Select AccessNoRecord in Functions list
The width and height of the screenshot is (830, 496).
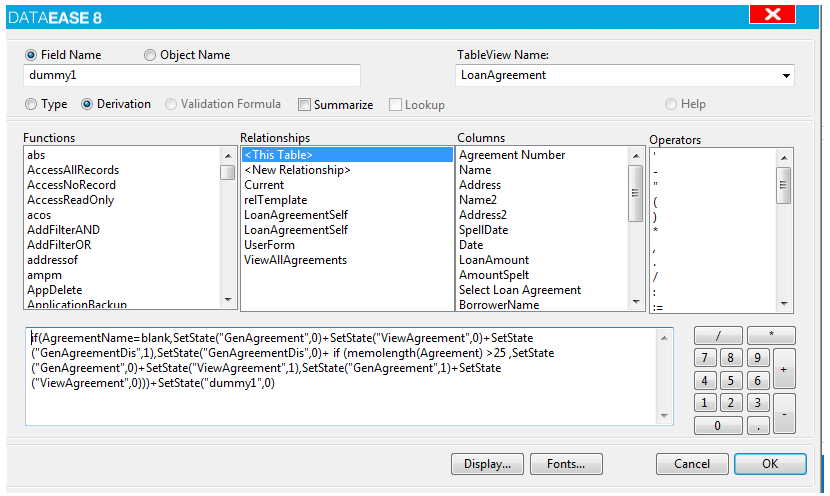[x=71, y=185]
